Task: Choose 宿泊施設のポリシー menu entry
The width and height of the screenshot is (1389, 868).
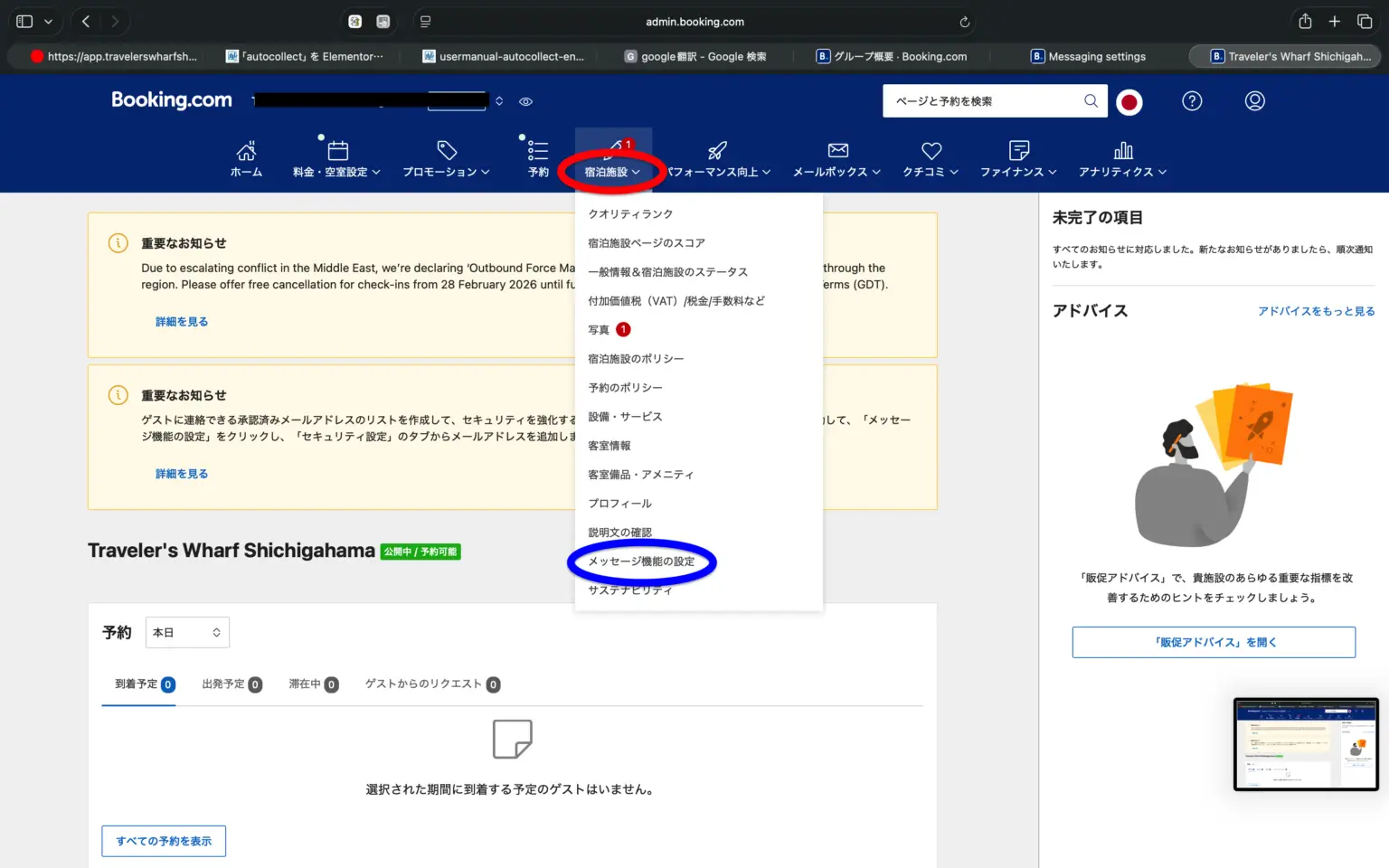Action: [636, 359]
